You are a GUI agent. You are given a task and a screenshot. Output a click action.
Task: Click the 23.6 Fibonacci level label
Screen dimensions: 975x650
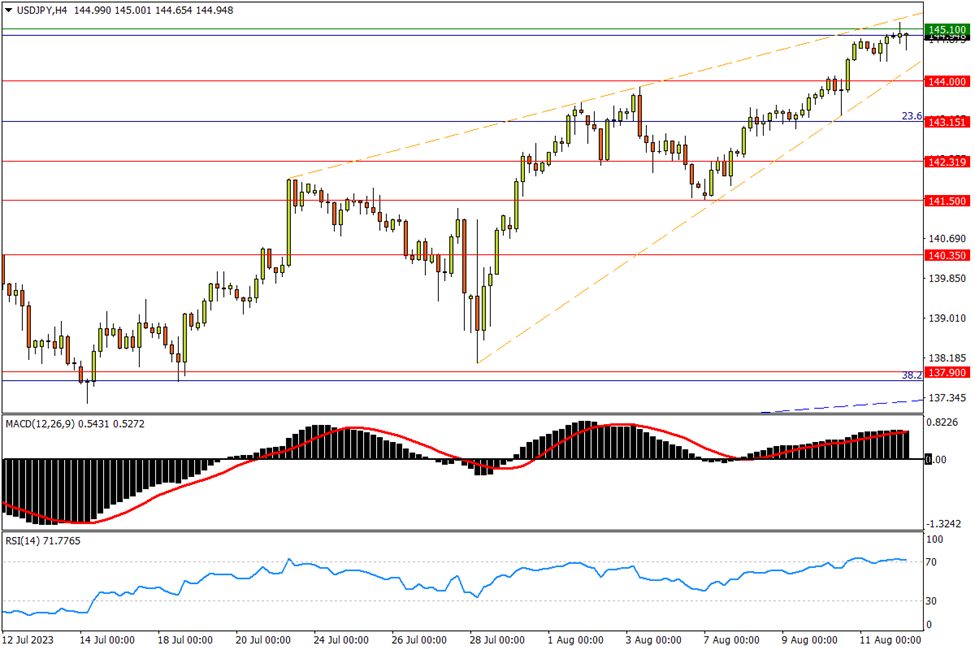(x=910, y=116)
